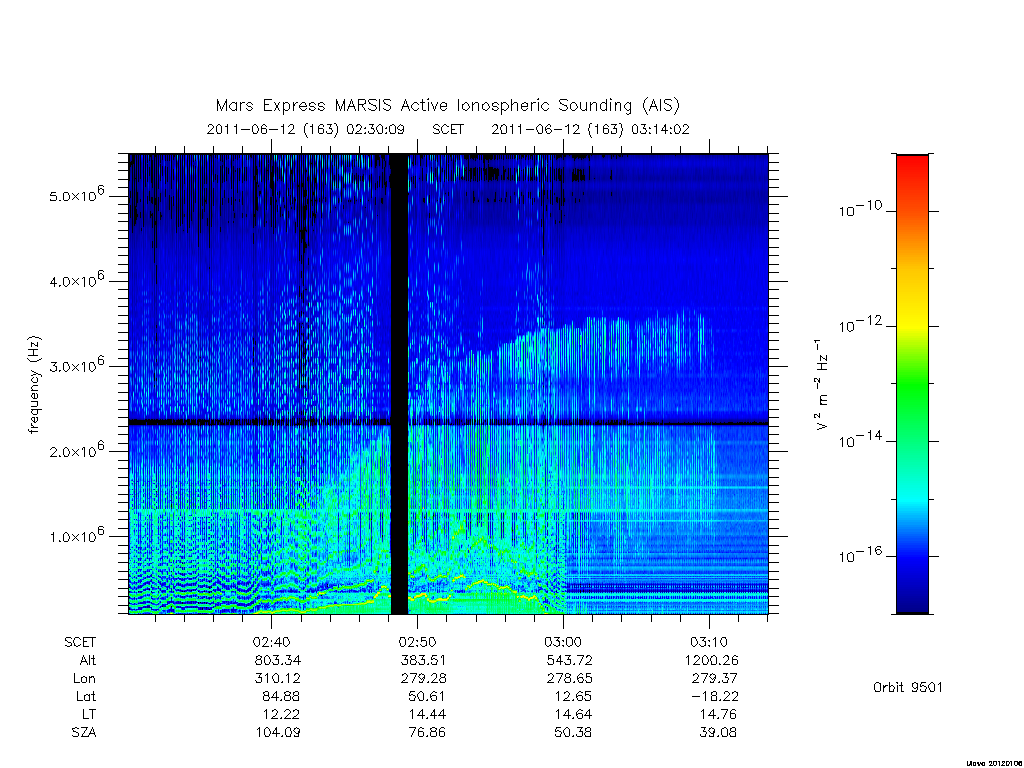
Task: Click local time value 12.22
Action: (x=281, y=714)
